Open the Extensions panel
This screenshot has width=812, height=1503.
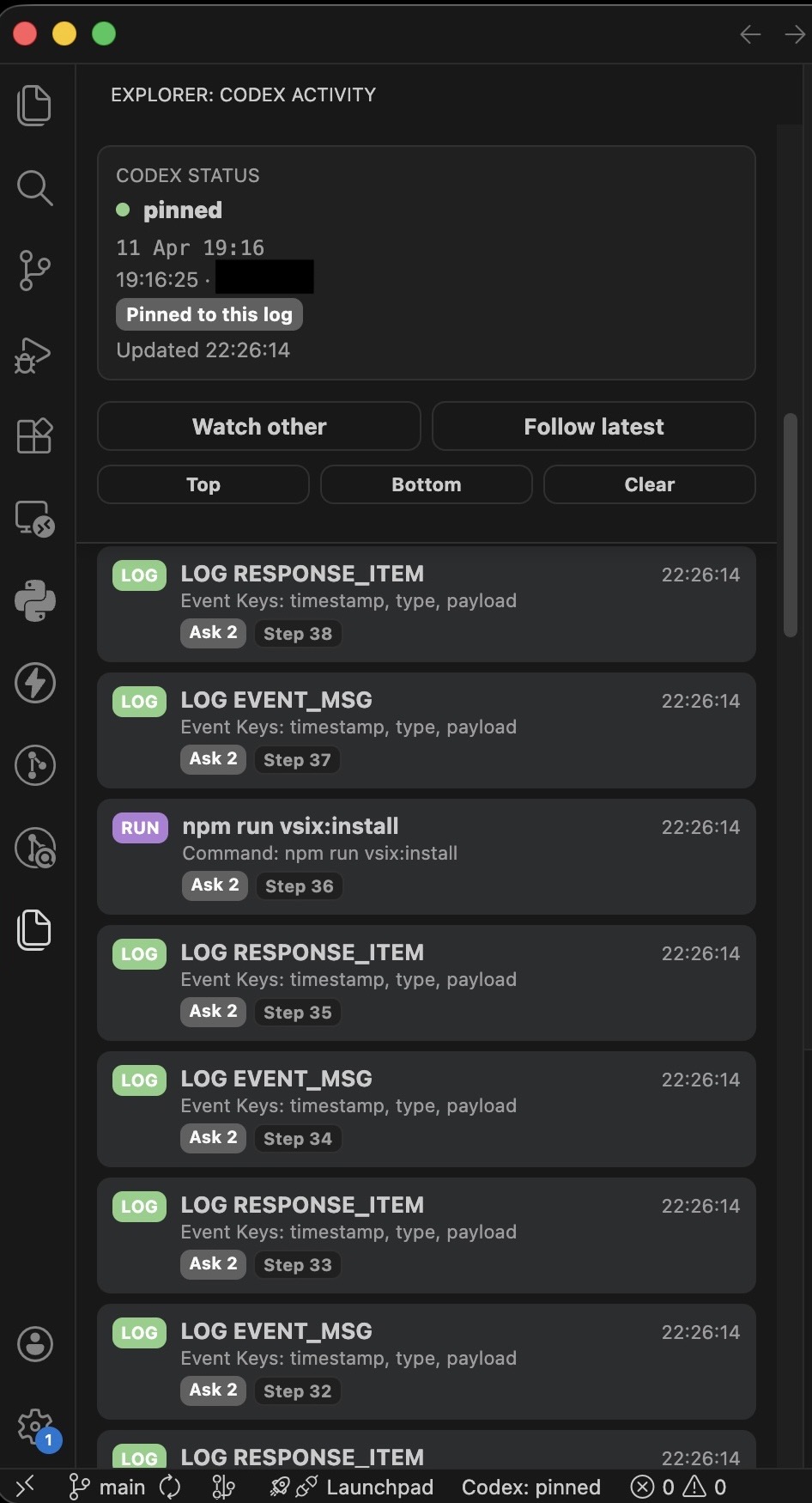(34, 436)
